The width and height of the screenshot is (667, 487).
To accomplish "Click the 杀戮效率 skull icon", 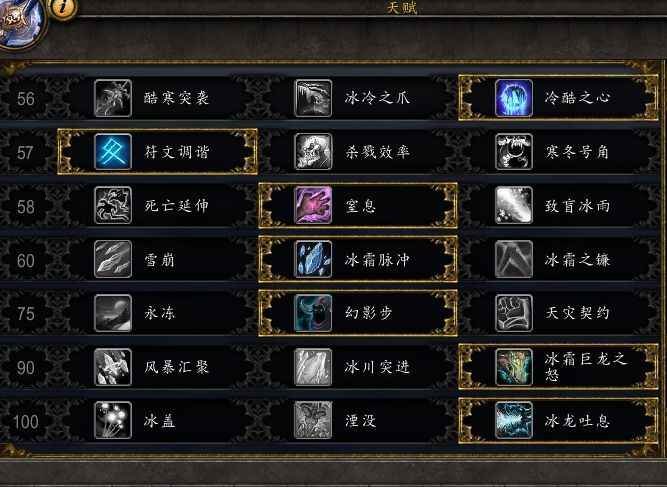I will point(313,152).
